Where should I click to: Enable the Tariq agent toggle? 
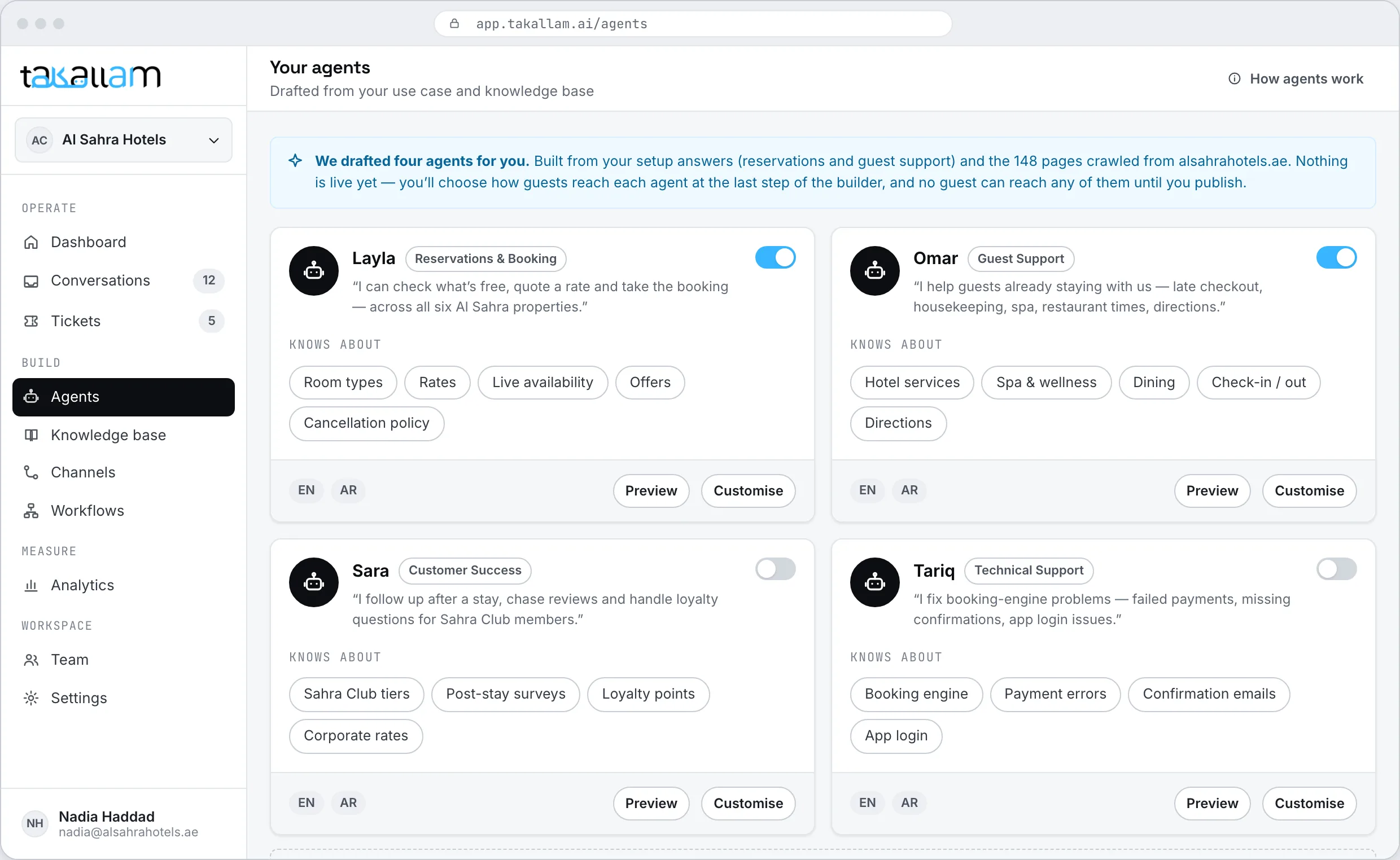coord(1336,569)
